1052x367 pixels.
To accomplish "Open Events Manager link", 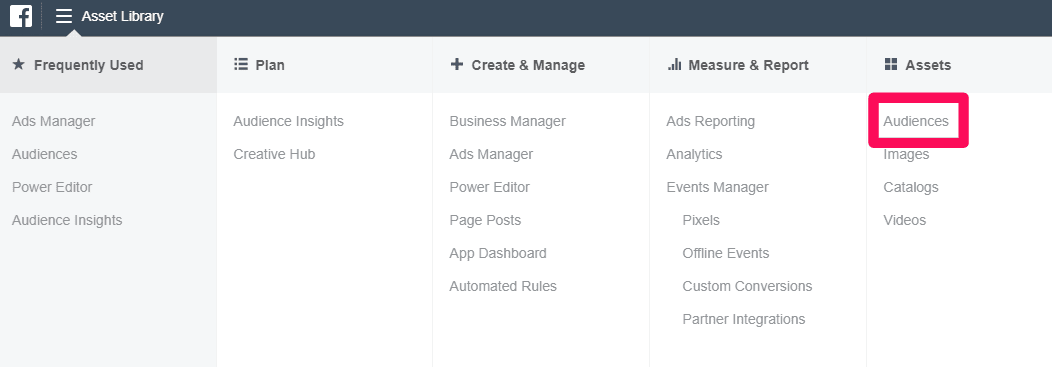I will point(717,187).
